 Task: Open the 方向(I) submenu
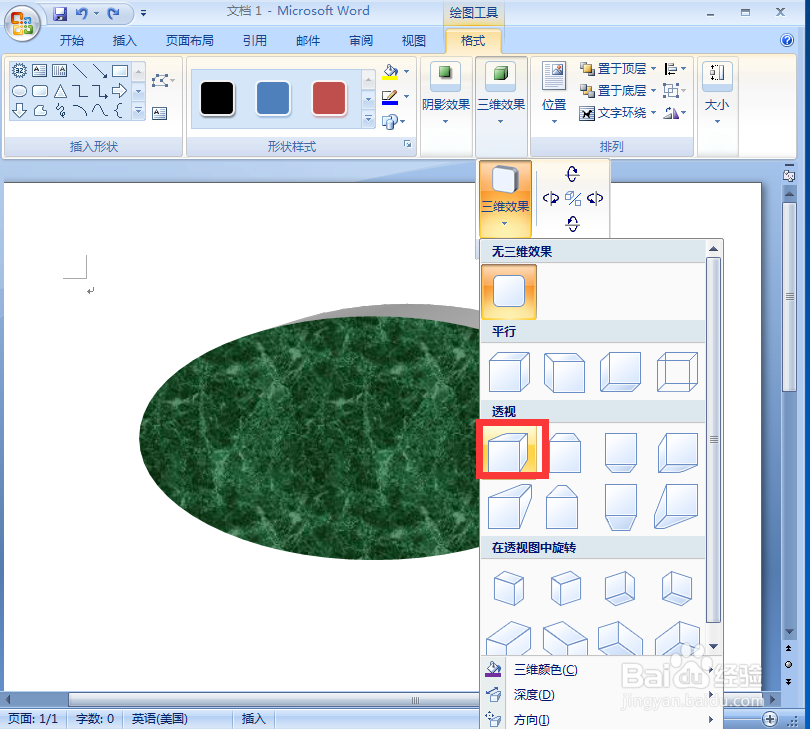coord(599,719)
